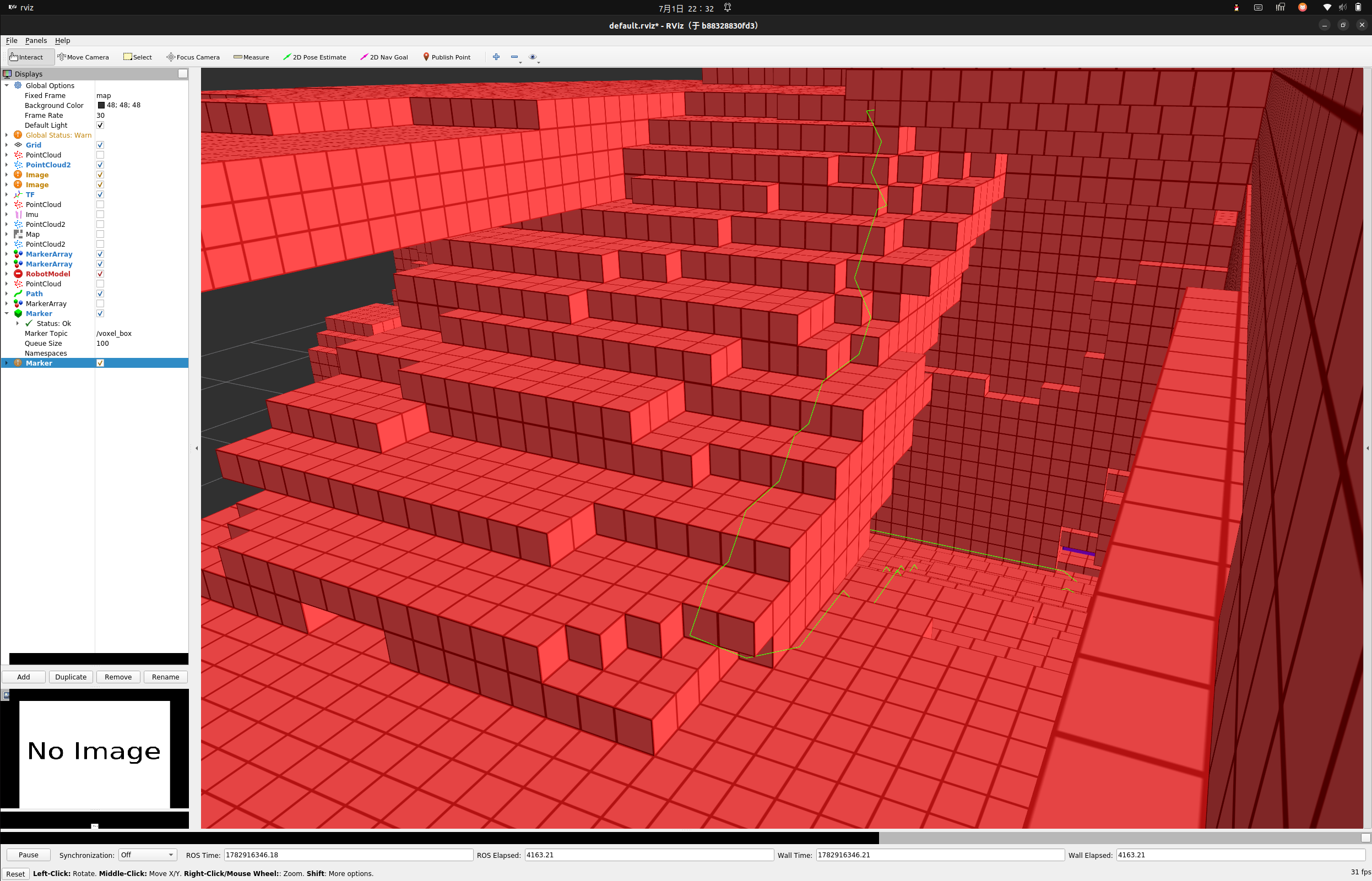Expand the Path display properties
Screen dimensions: 1372x881
coord(7,293)
